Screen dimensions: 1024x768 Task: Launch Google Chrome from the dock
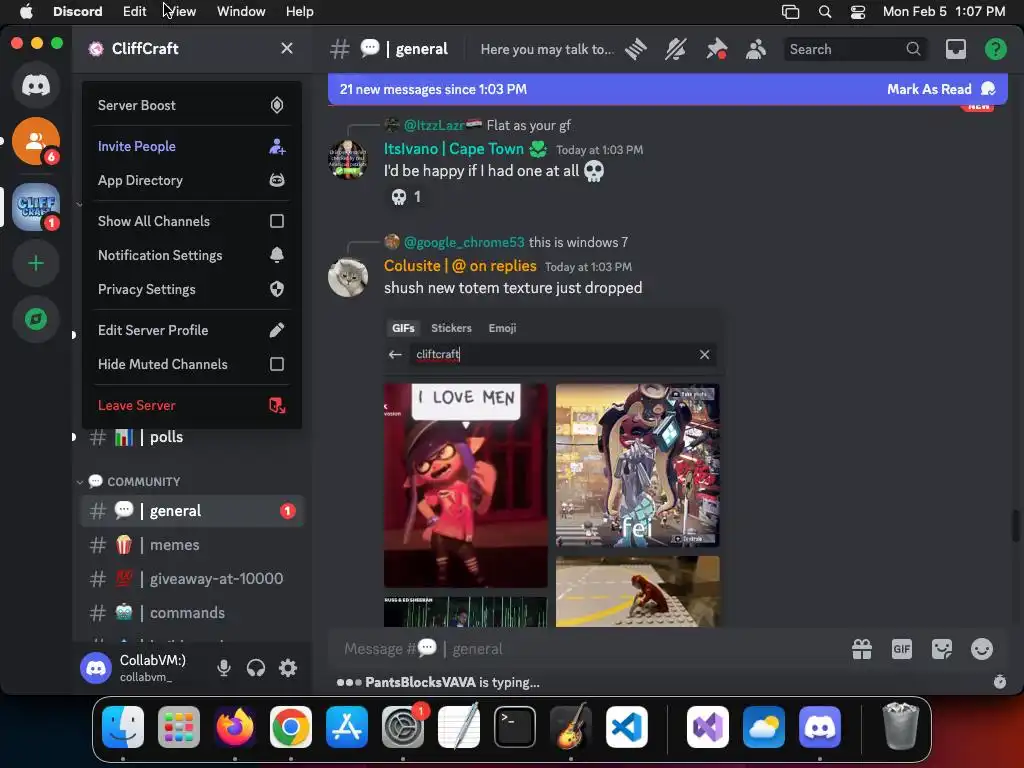click(x=291, y=727)
